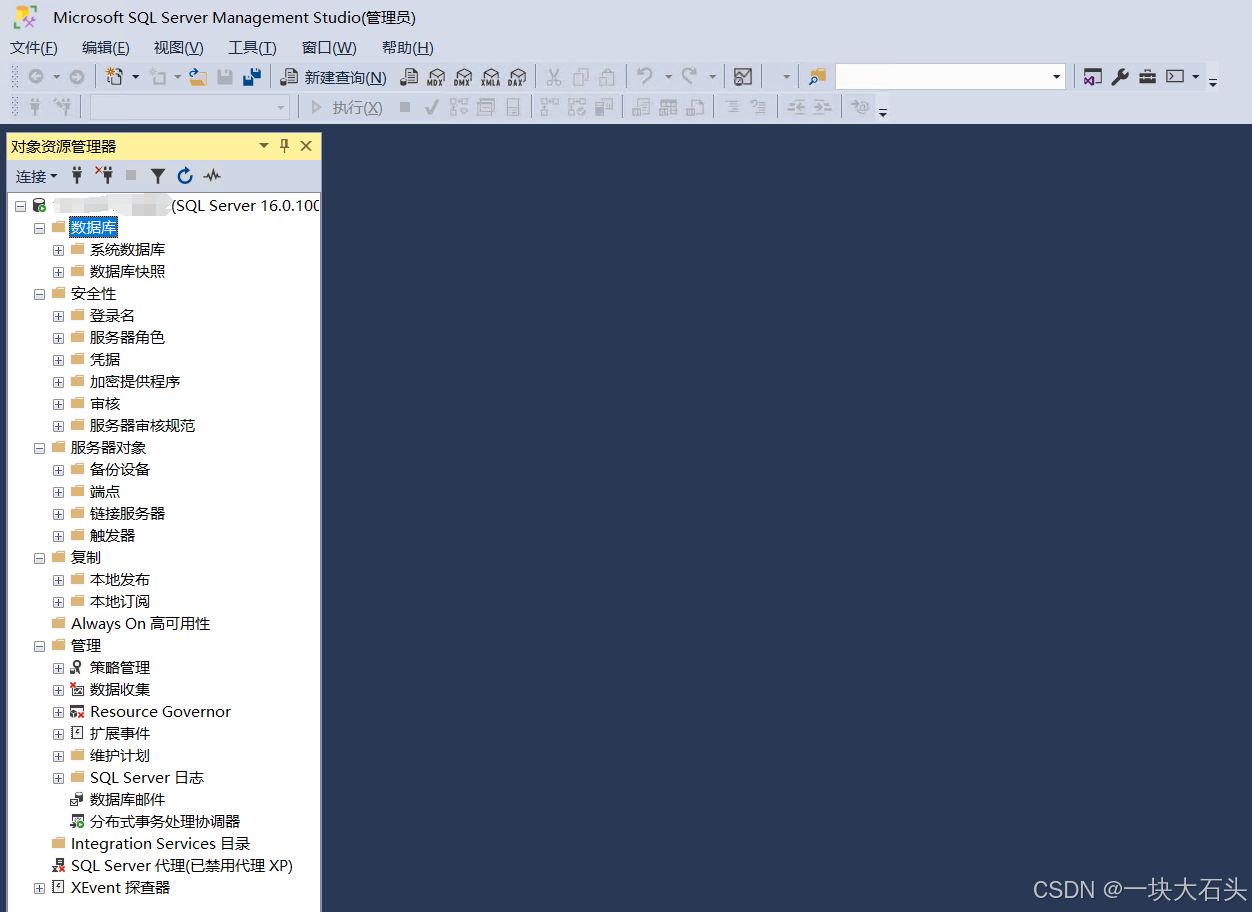Screen dimensions: 1252x912
Task: Click the MDX query icon
Action: coord(436,77)
